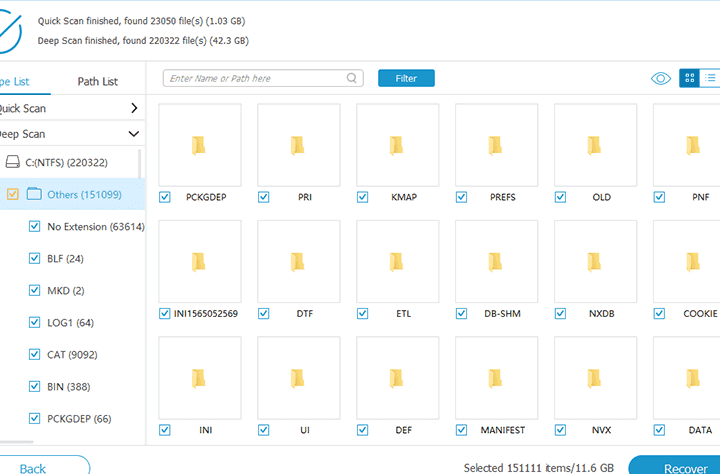Viewport: 720px width, 474px height.
Task: Select LOG1 (64) in the type tree
Action: click(70, 322)
